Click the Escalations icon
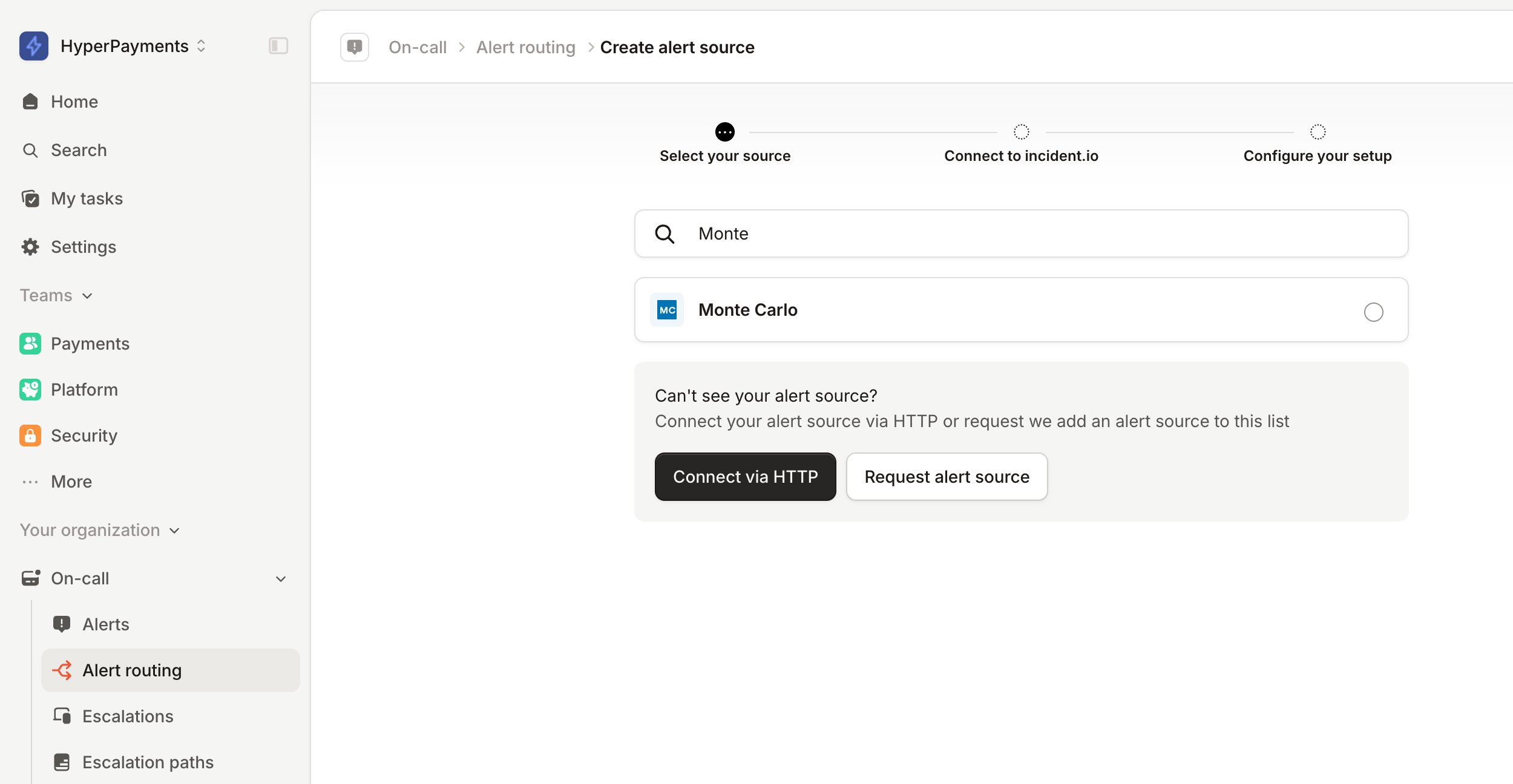This screenshot has height=784, width=1513. [62, 716]
